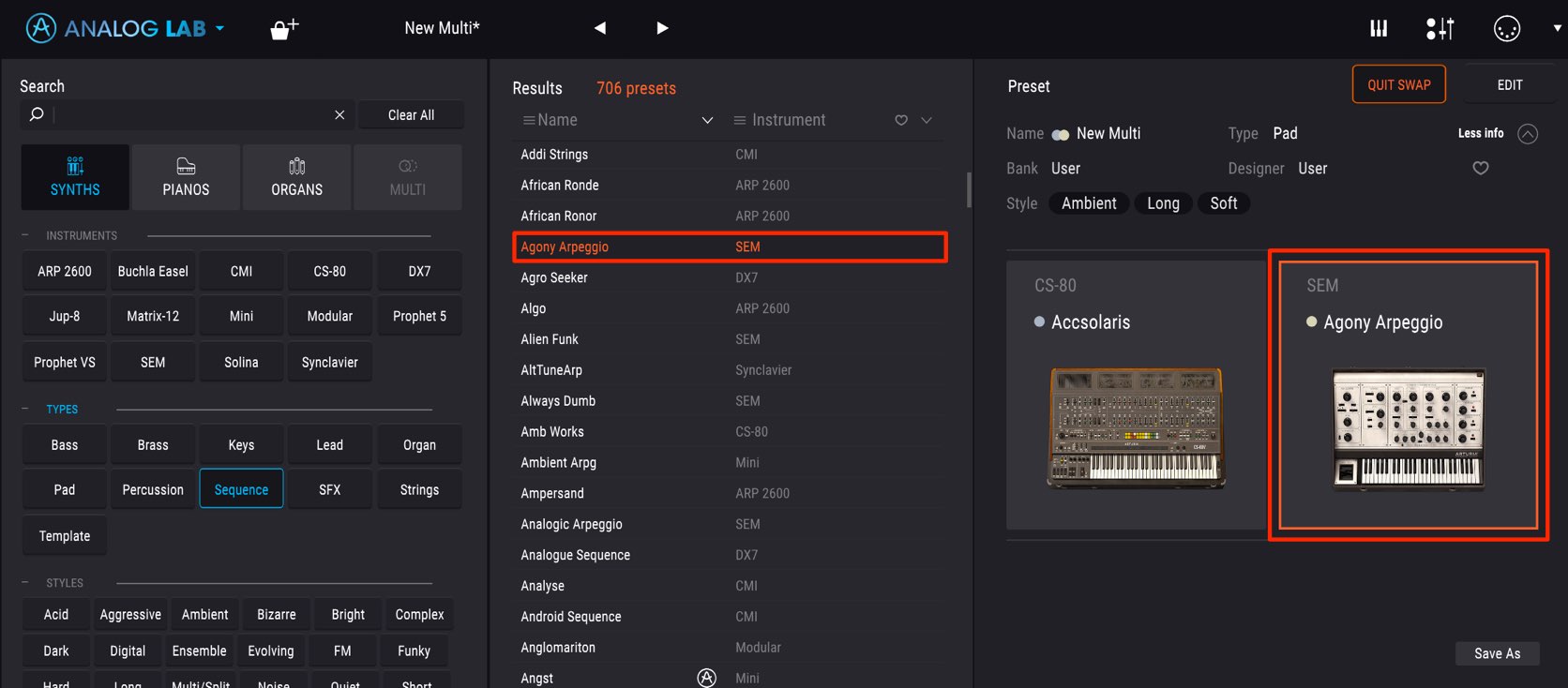Select the Alien Funk preset
Image resolution: width=1568 pixels, height=688 pixels.
(x=729, y=339)
